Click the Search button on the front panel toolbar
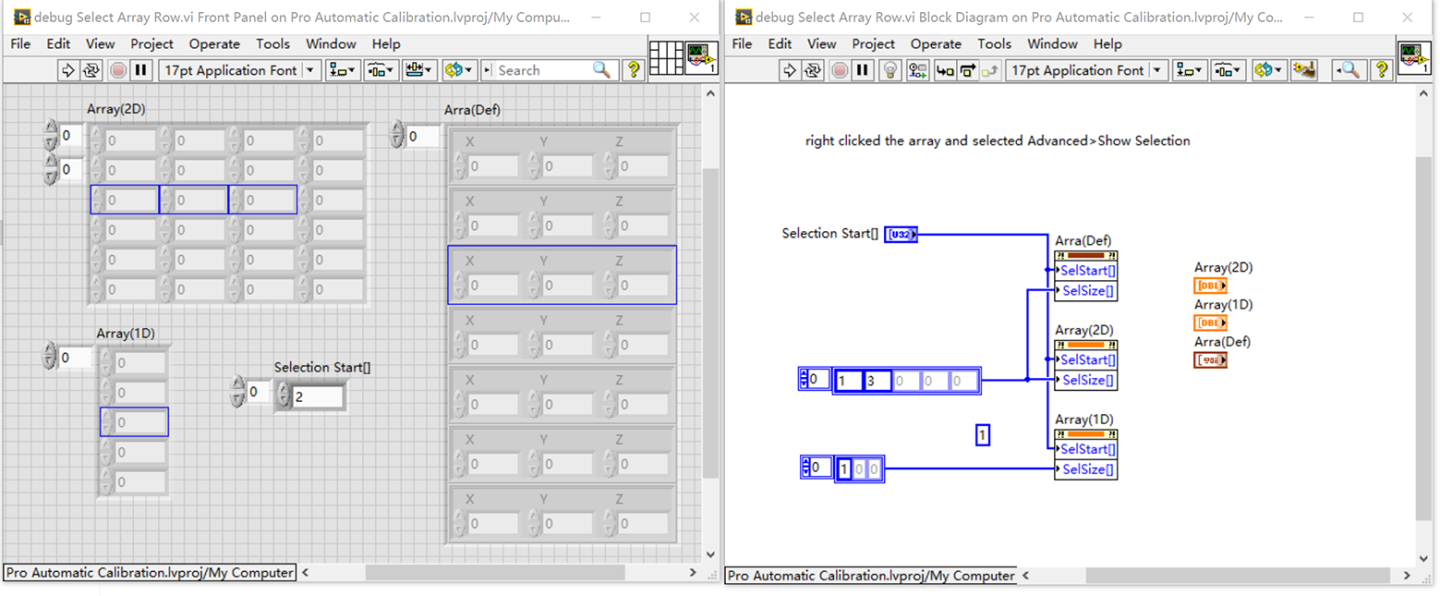 coord(601,70)
